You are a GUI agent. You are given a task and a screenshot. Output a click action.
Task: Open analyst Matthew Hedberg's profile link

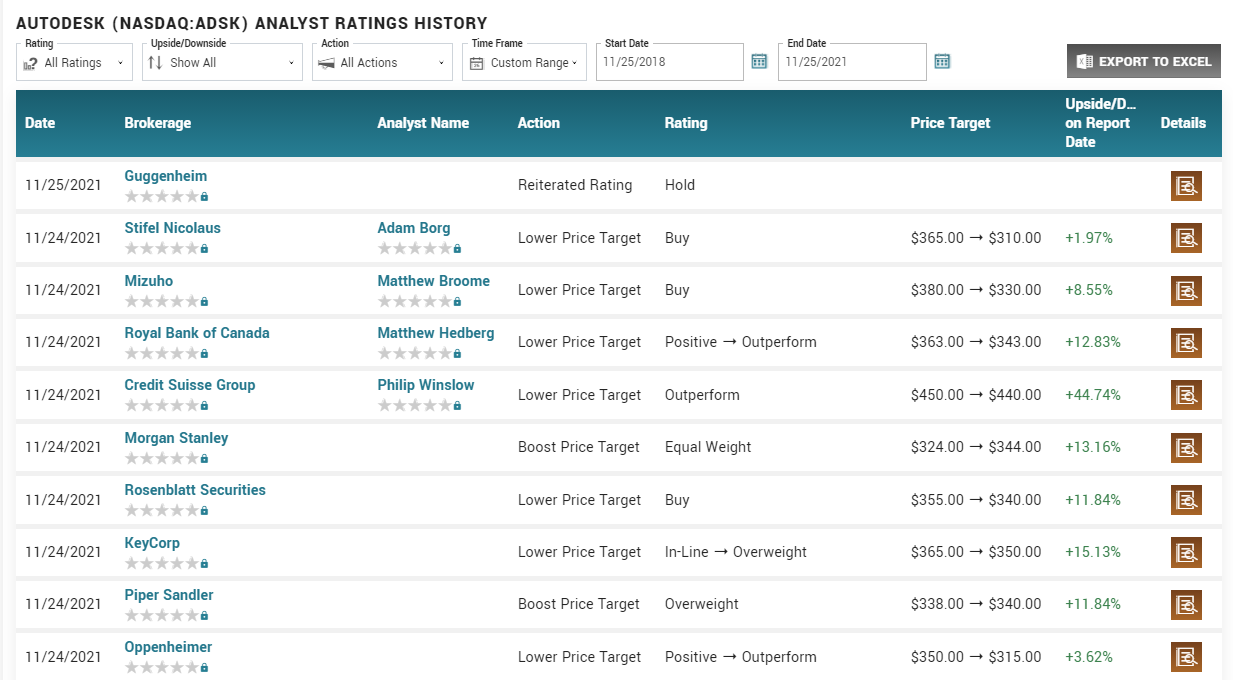(x=436, y=333)
